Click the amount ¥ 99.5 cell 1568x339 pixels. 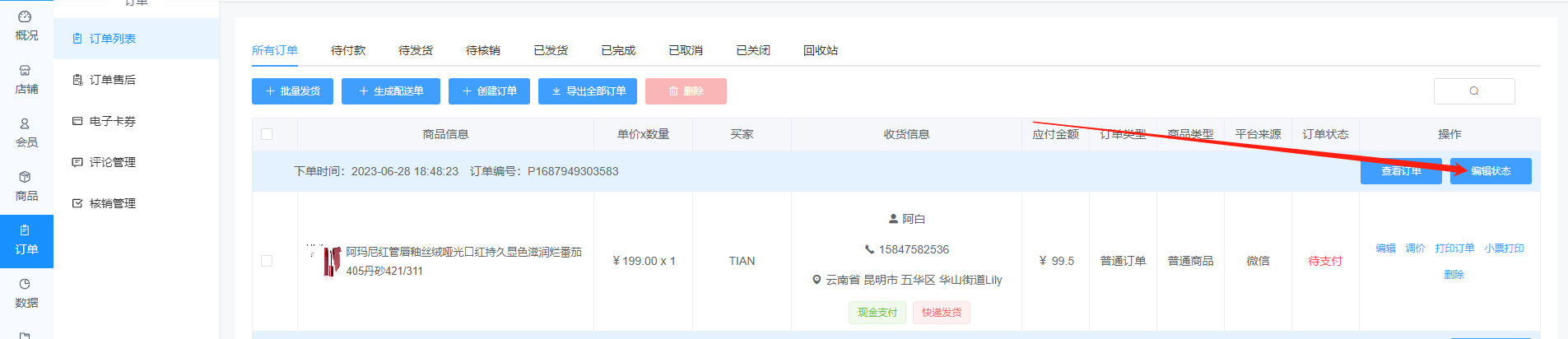(1056, 261)
